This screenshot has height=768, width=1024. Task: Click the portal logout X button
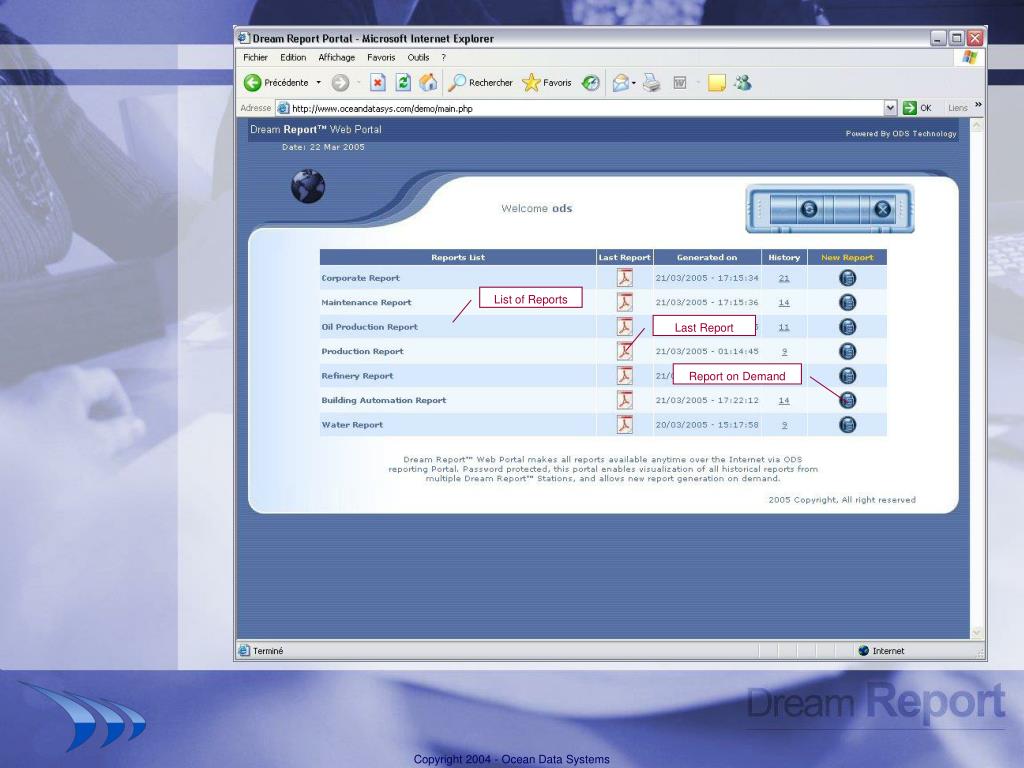coord(882,209)
